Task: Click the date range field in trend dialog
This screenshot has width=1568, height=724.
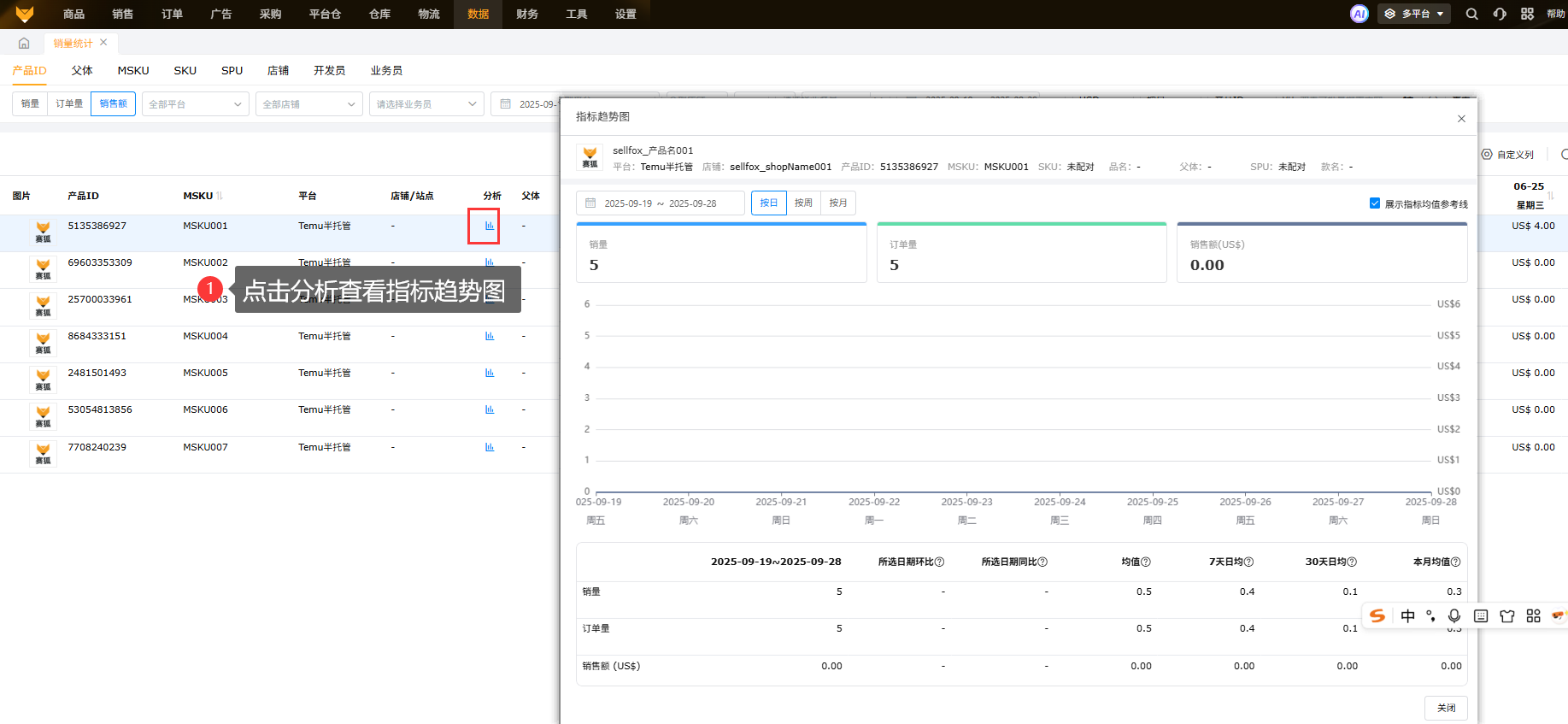Action: [660, 203]
